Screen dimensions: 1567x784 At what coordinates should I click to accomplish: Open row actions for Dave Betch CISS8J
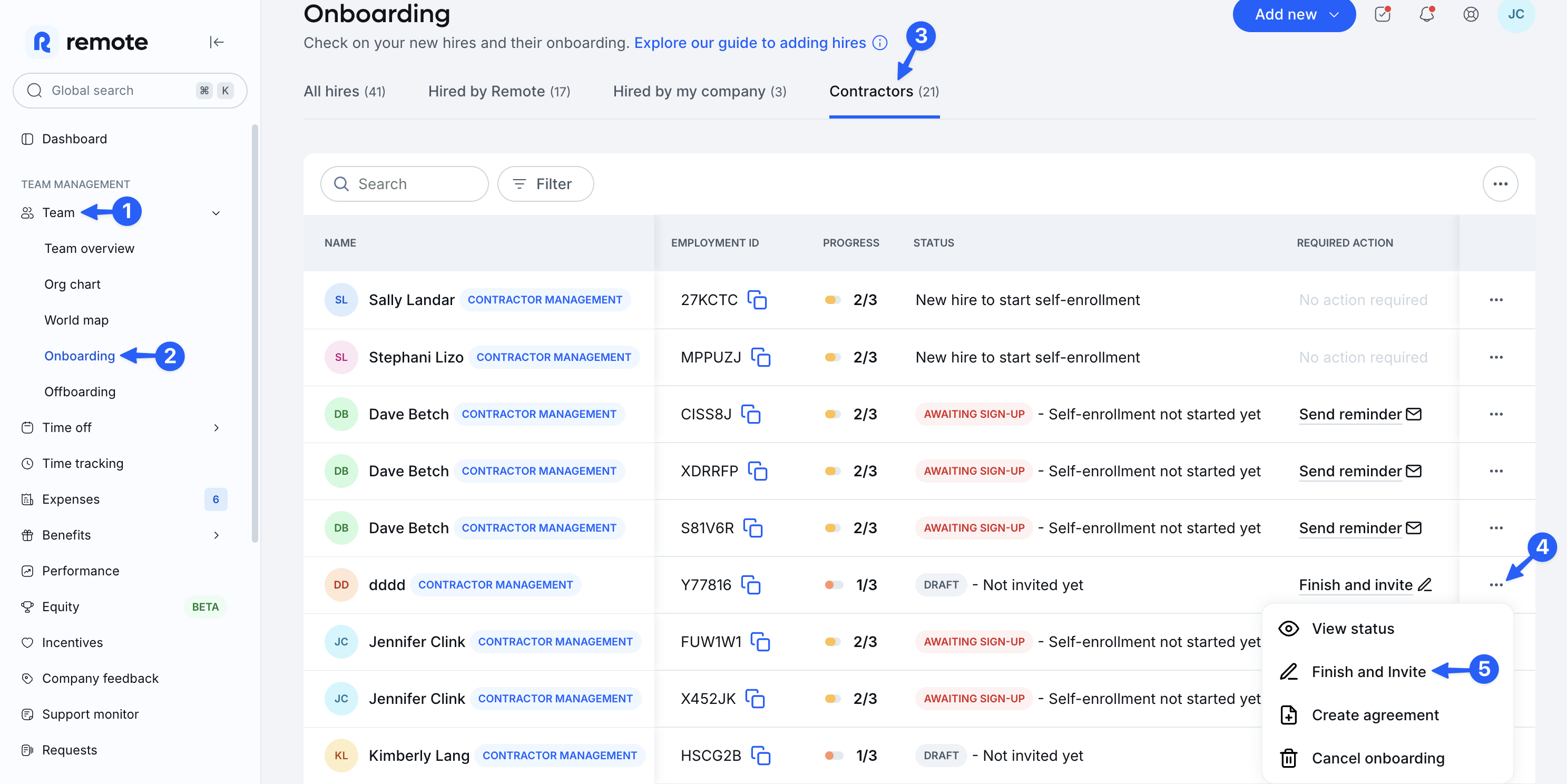coord(1496,414)
